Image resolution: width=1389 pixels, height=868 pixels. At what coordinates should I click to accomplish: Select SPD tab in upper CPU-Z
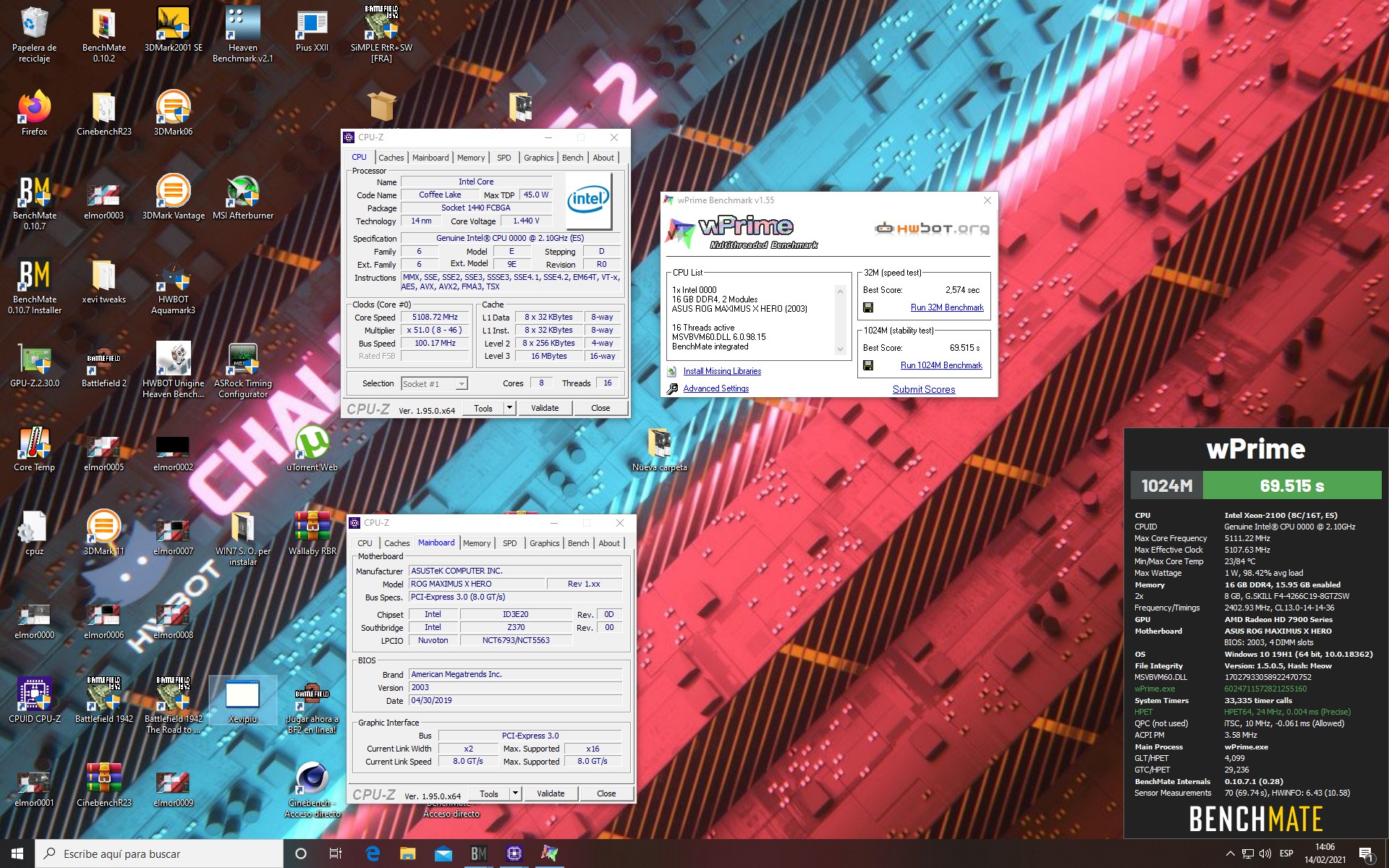click(x=504, y=158)
